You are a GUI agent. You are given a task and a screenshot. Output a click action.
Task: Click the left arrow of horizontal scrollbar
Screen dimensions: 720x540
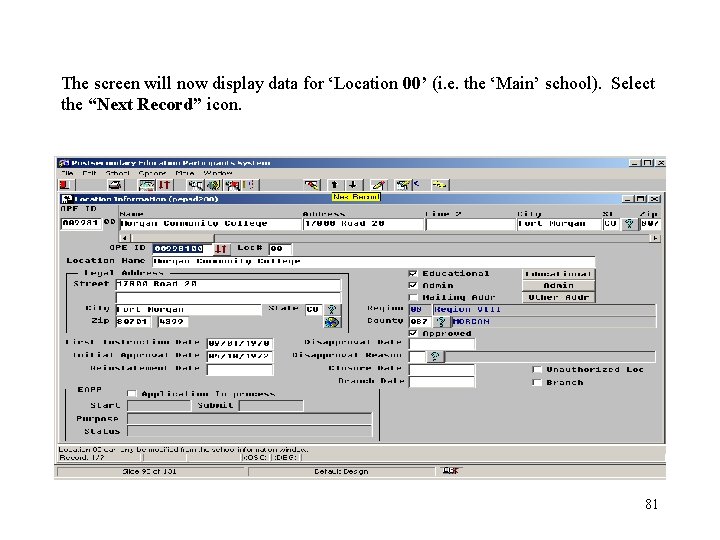click(x=125, y=238)
